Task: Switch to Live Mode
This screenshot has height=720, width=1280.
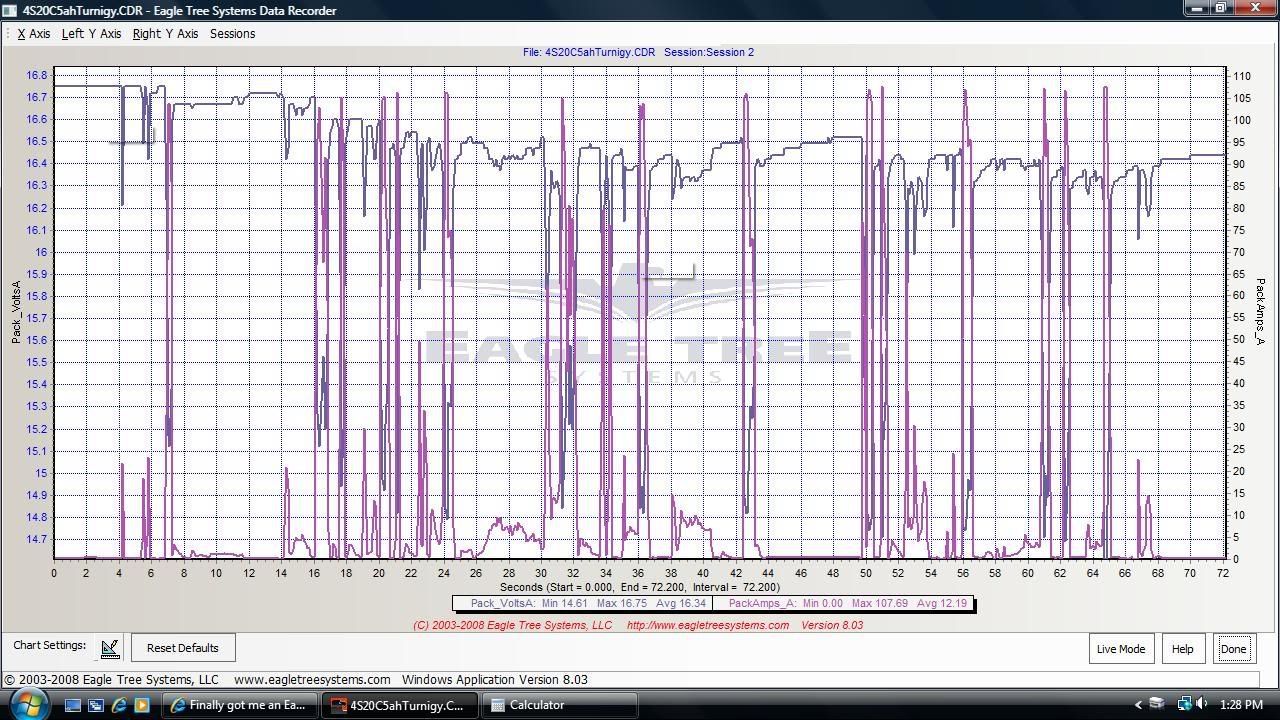Action: (x=1120, y=648)
